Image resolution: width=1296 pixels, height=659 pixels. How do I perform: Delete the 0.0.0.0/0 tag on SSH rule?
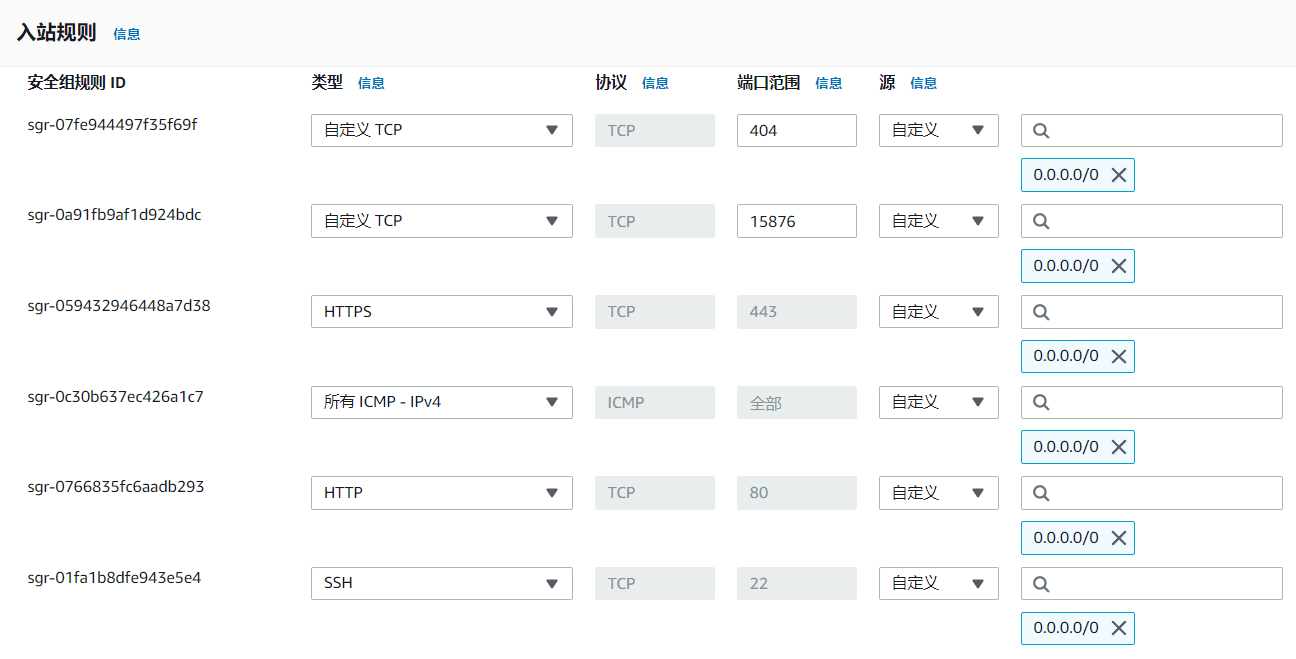tap(1118, 628)
